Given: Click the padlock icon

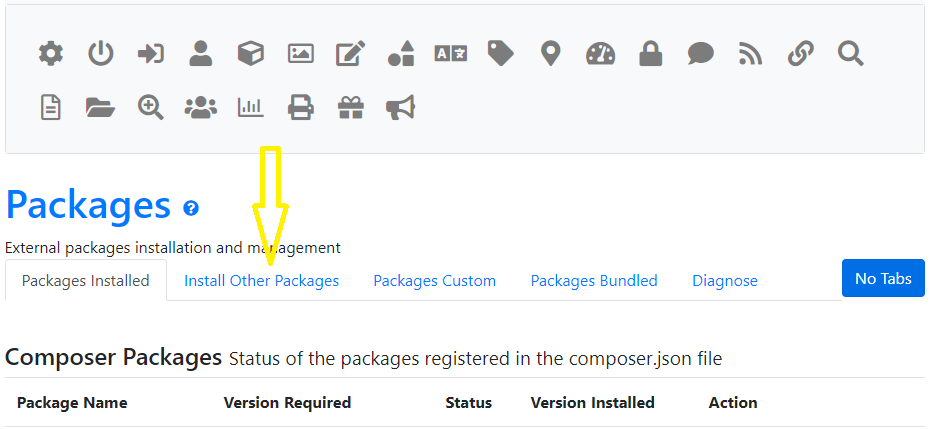Looking at the screenshot, I should pos(651,54).
